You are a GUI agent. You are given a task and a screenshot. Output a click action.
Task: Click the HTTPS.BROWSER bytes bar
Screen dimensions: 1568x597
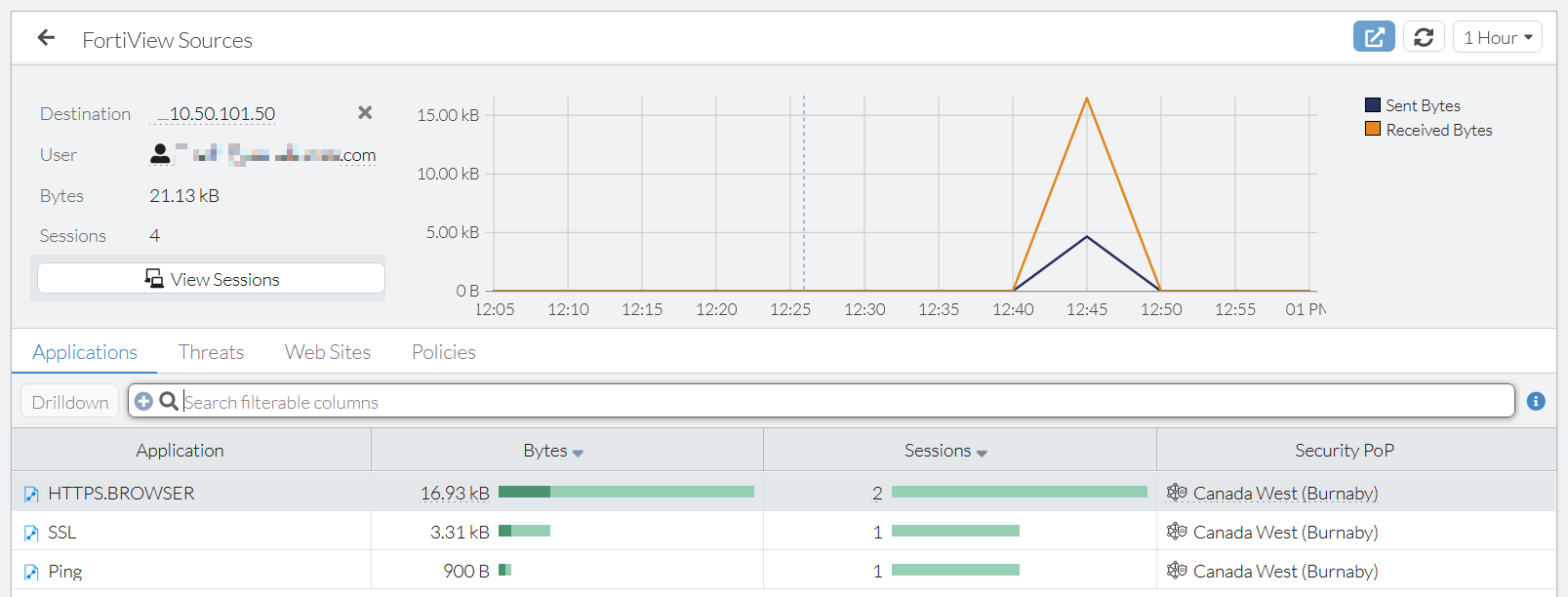coord(626,492)
